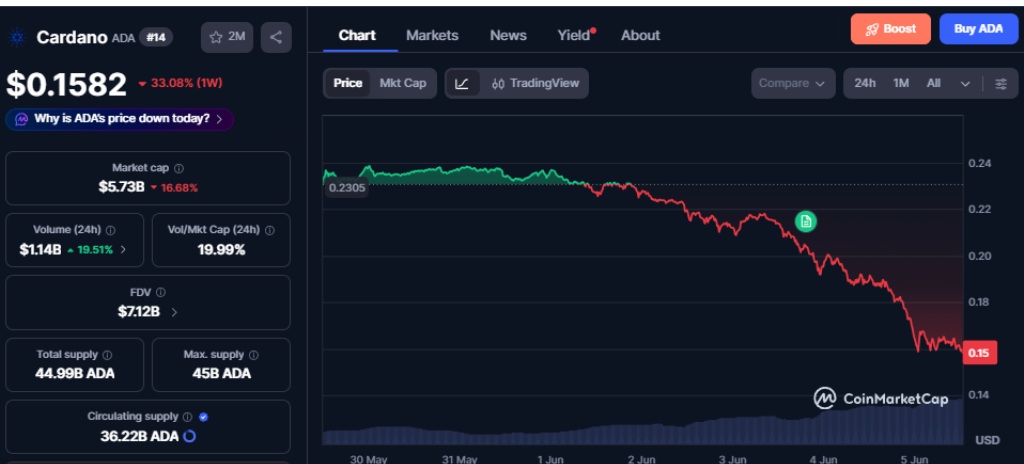Click the $7.12B FDV value

(x=138, y=312)
